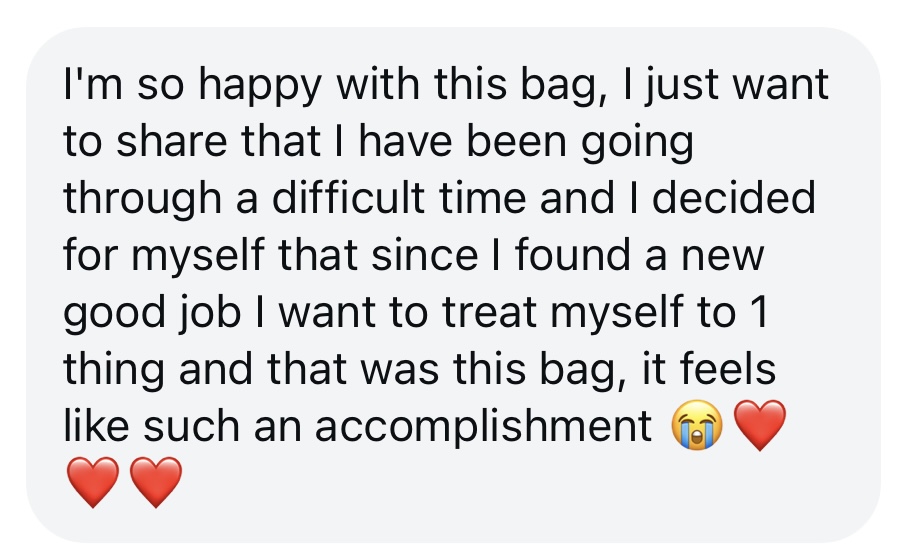Click the last red heart in the message
Viewport: 905px width, 560px height.
[x=156, y=483]
